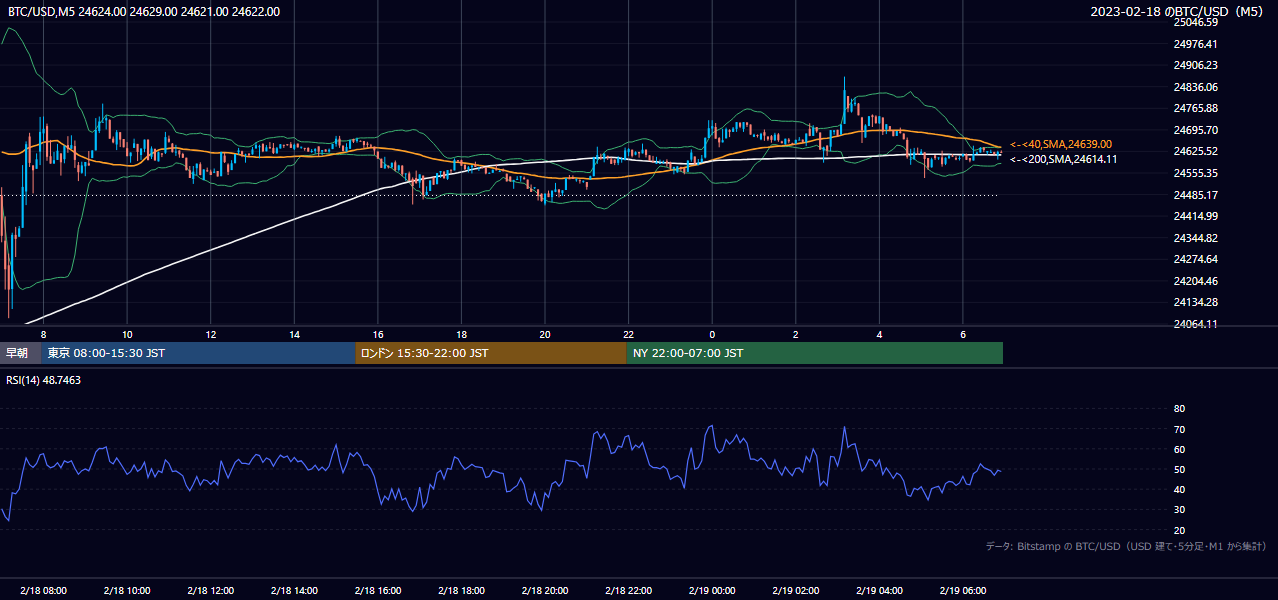
Task: Click the ロンドン 15:30-22:00 JST session bar
Action: click(x=491, y=353)
